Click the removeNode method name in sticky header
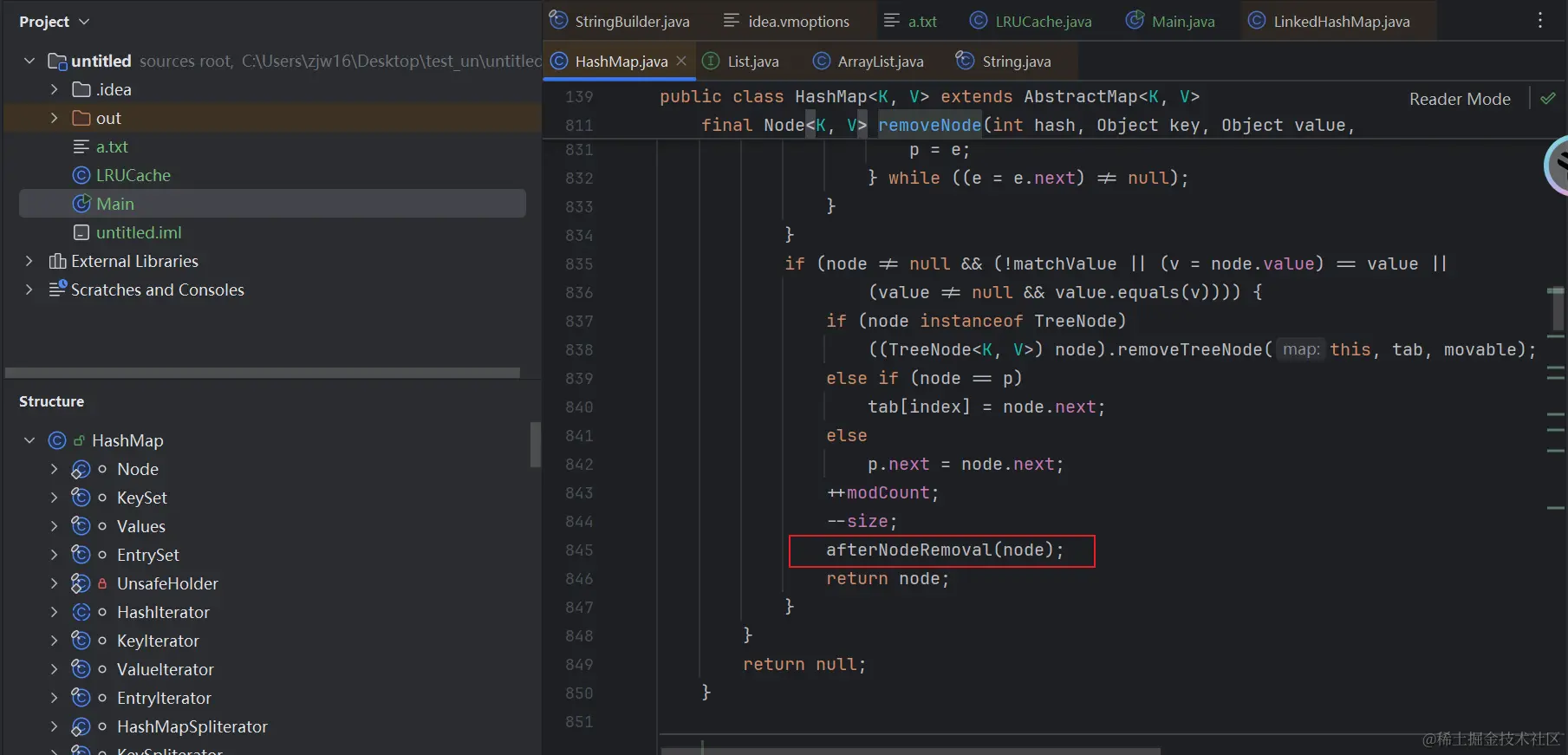 (929, 125)
